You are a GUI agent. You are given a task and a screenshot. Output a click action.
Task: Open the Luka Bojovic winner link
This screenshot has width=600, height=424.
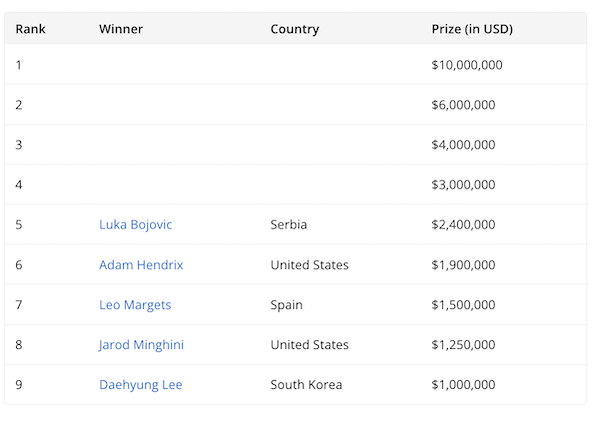[x=135, y=225]
